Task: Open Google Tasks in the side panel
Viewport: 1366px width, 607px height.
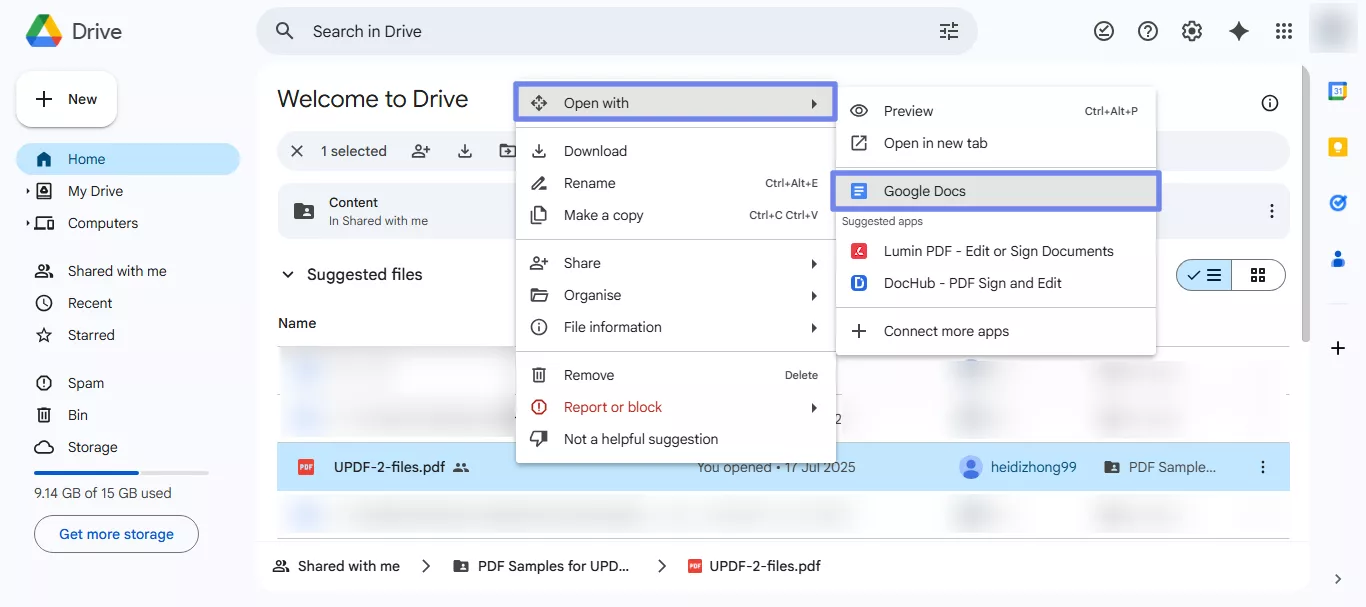Action: [1338, 202]
